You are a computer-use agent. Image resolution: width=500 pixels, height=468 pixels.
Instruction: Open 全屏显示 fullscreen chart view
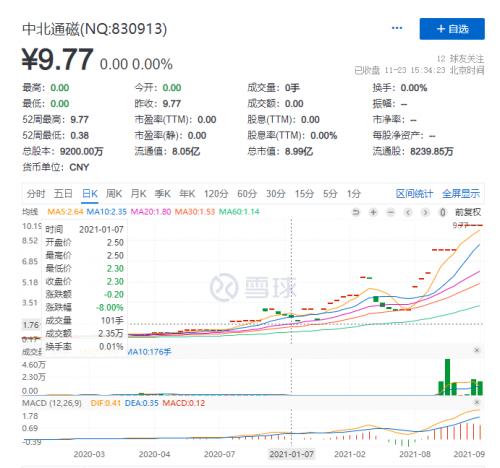pyautogui.click(x=461, y=194)
